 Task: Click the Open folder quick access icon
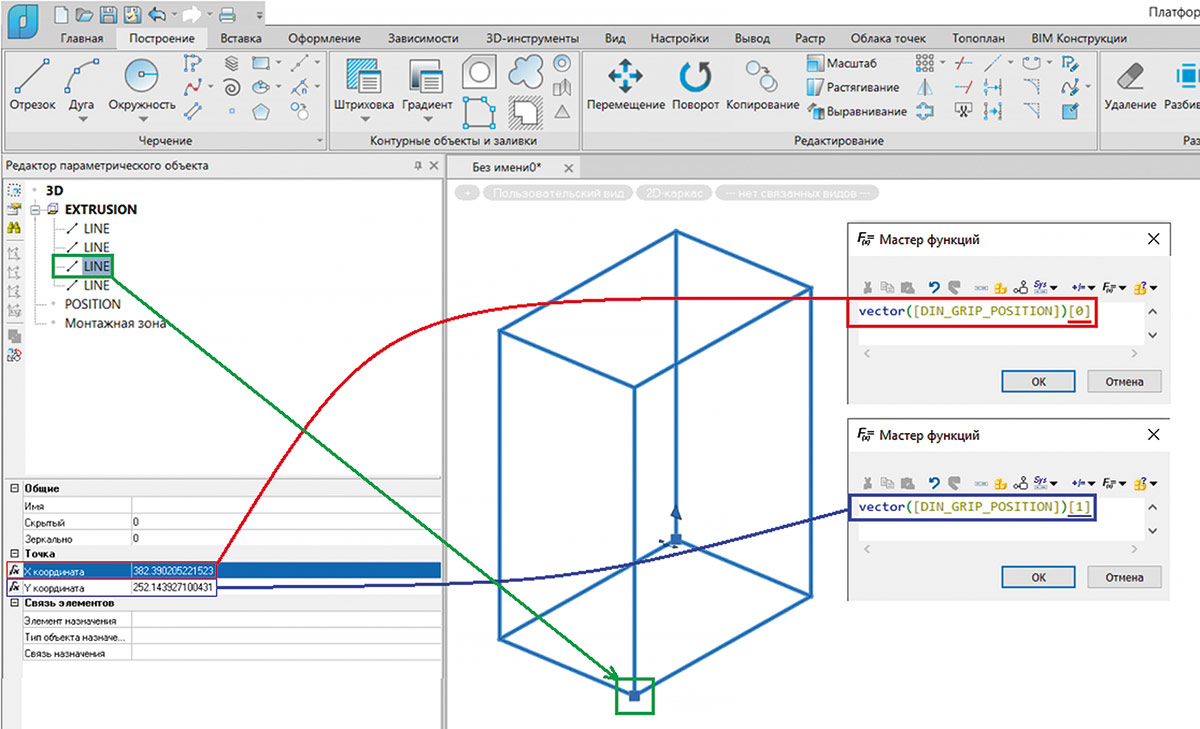[x=84, y=15]
